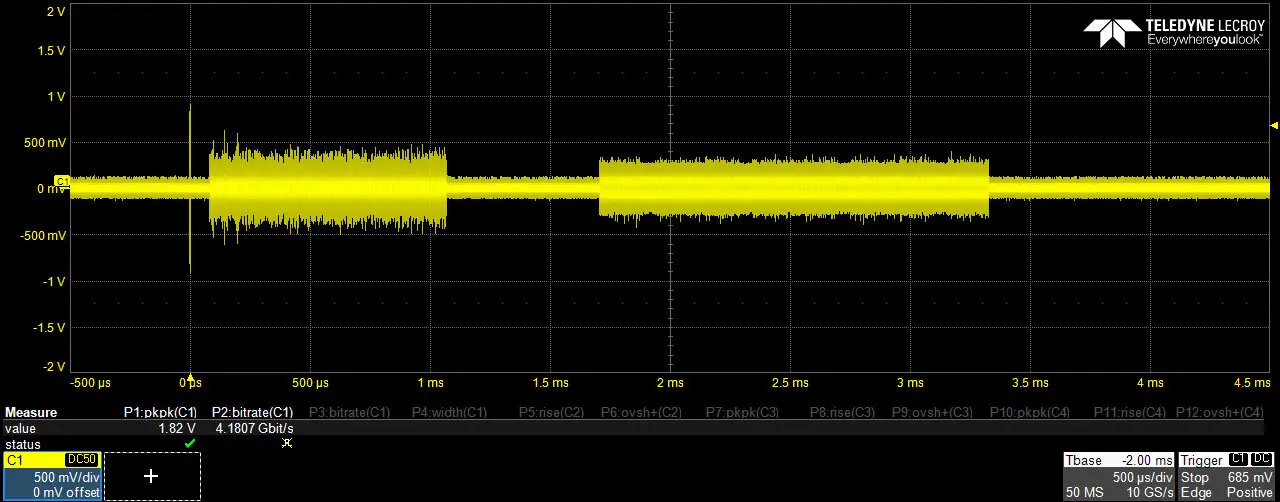Select the P1:pkpk(C1) measurement column
Image resolution: width=1280 pixels, height=502 pixels.
[160, 412]
